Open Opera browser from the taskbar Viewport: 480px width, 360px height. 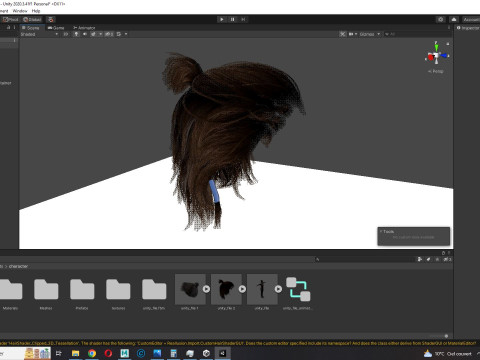click(x=108, y=353)
